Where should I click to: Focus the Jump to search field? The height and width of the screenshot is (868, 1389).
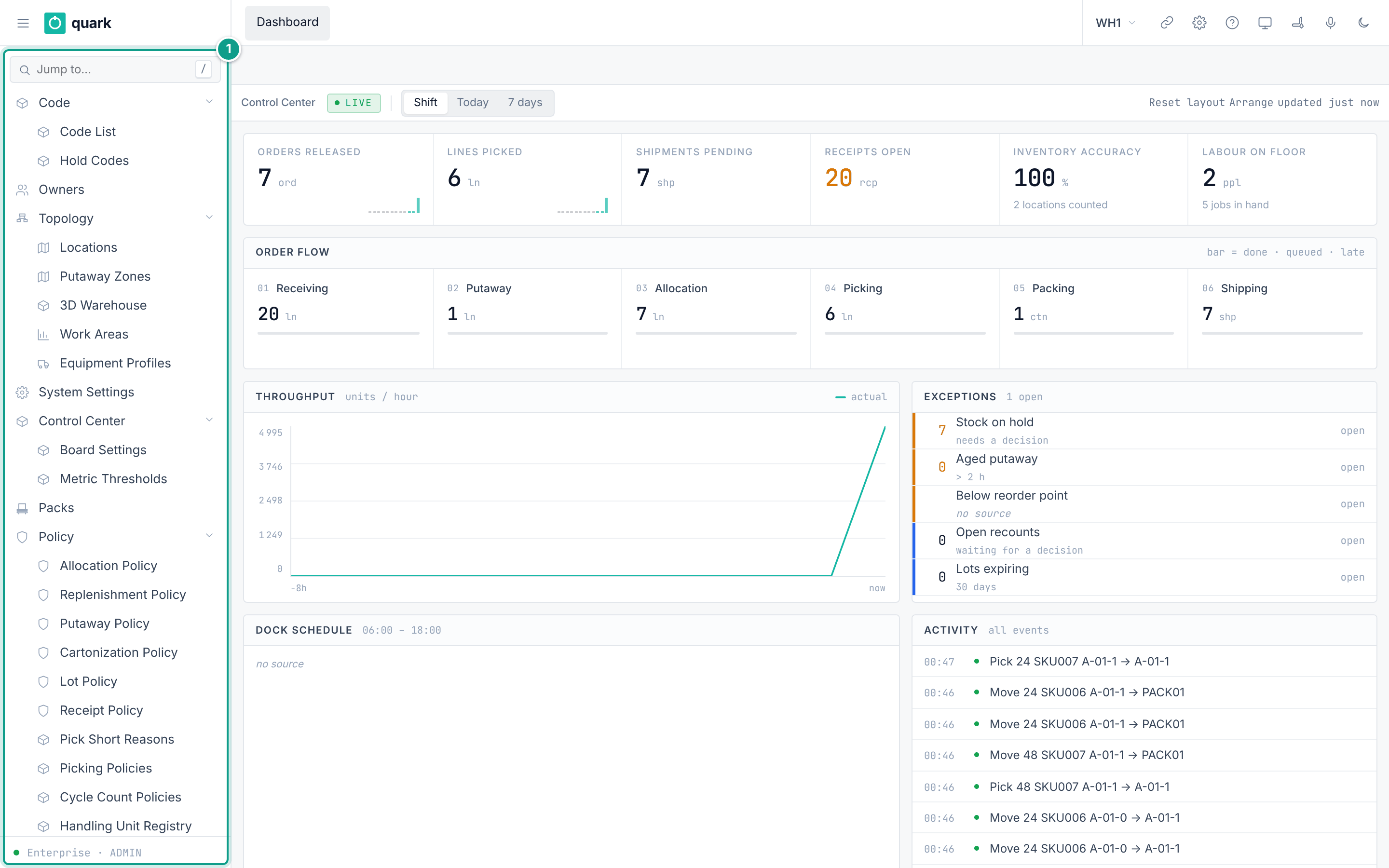(115, 69)
